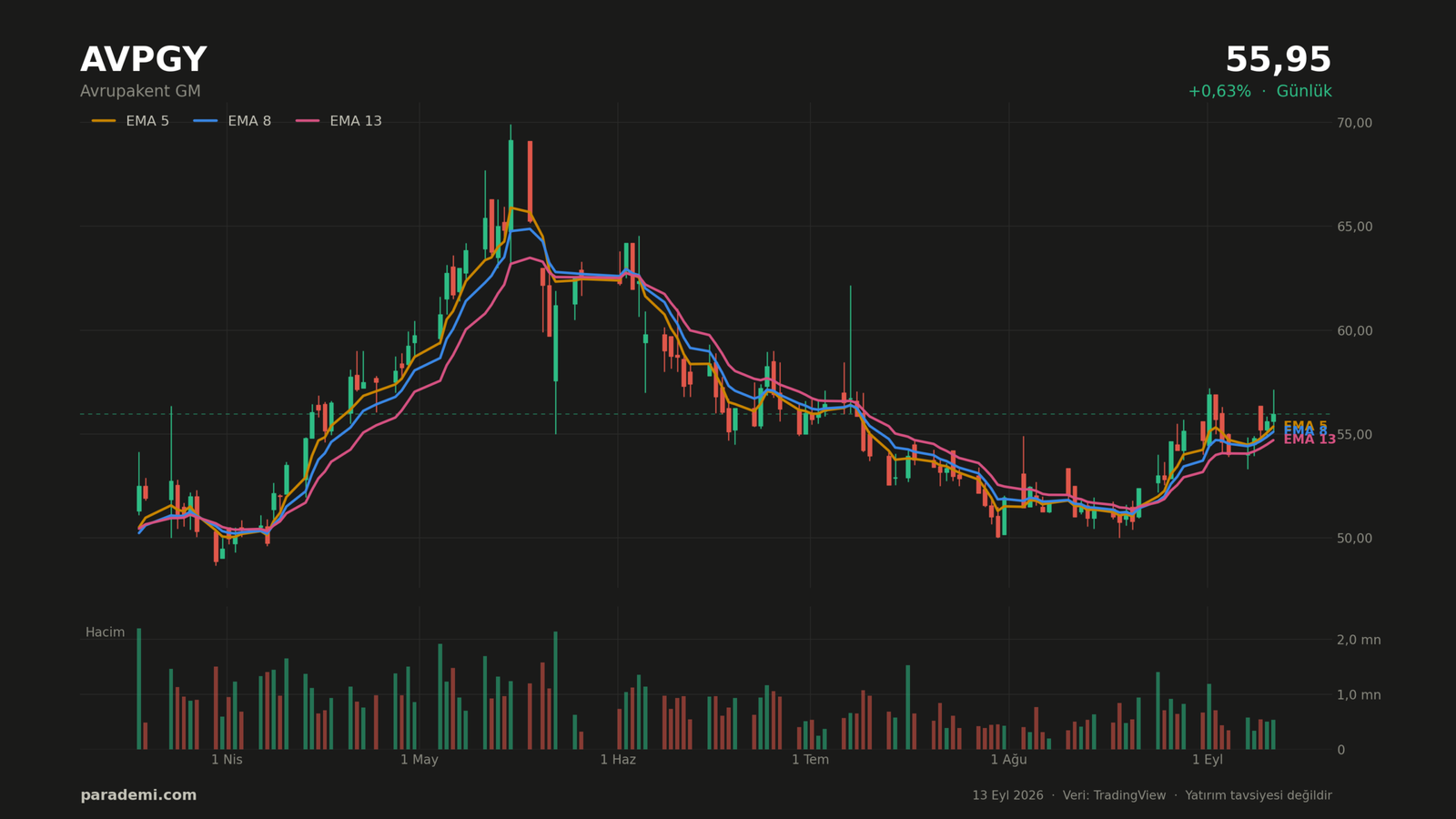Open the parademi.com footer link

point(138,795)
